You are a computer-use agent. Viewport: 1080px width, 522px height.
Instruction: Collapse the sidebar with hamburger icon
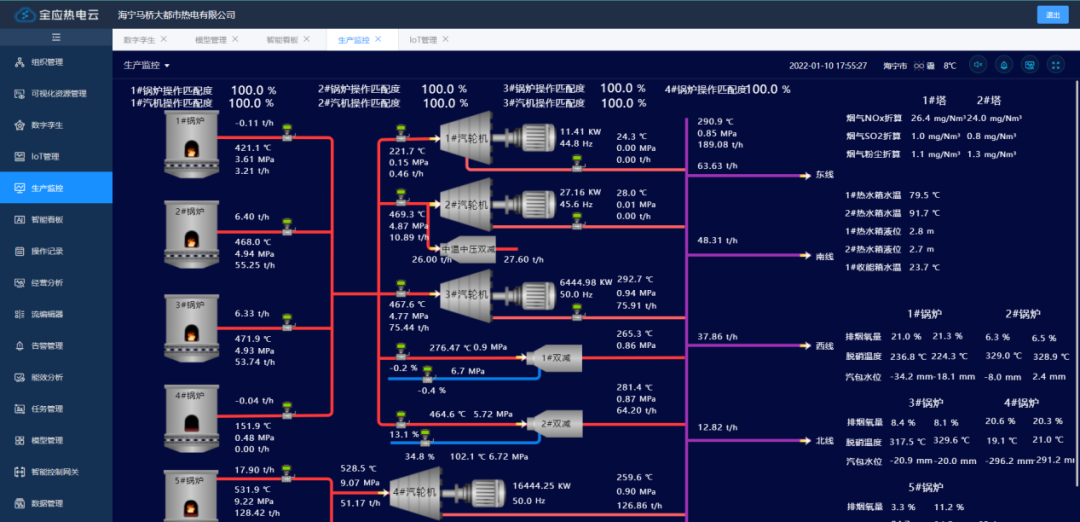coord(56,36)
